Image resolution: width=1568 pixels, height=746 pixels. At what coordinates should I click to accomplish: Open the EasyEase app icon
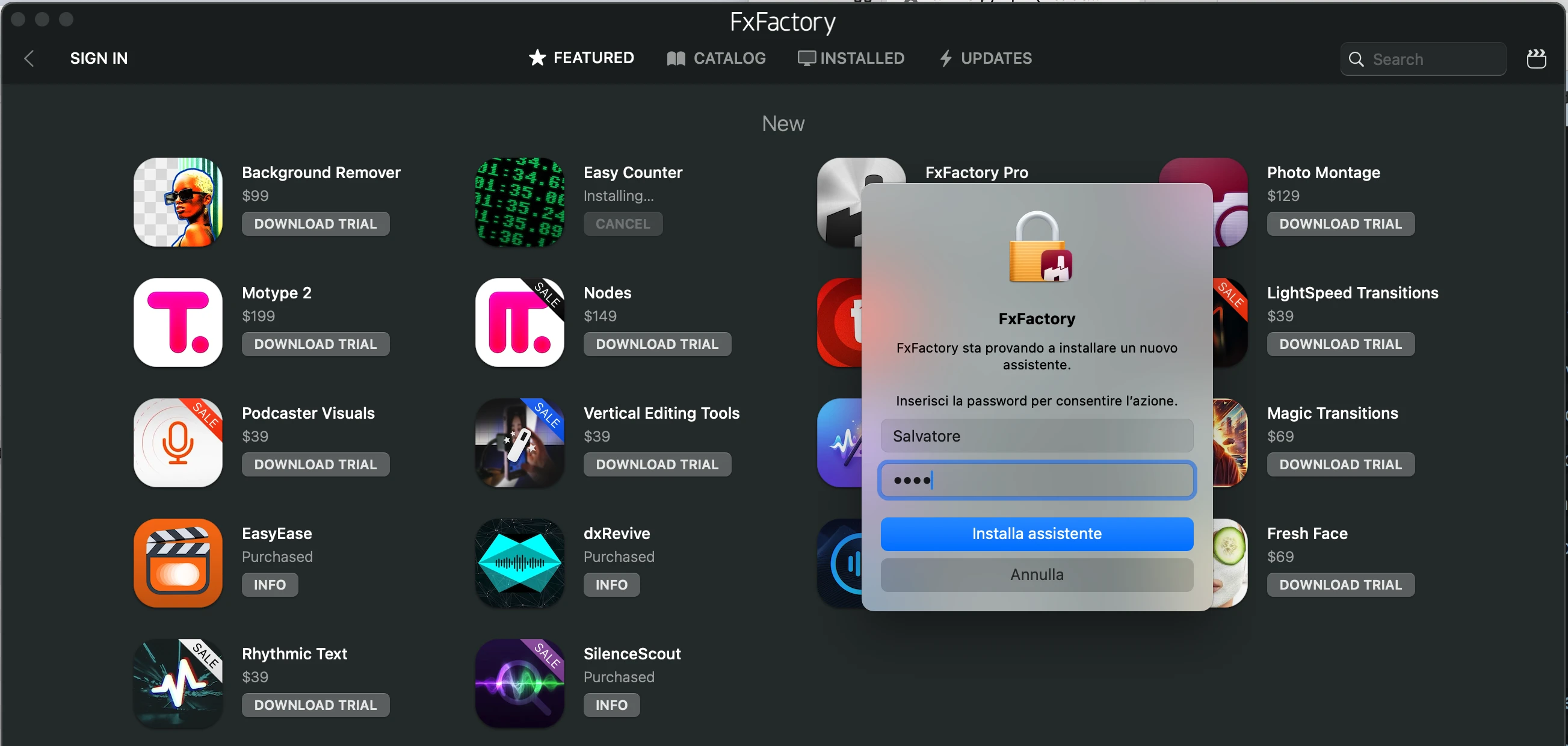pos(177,563)
